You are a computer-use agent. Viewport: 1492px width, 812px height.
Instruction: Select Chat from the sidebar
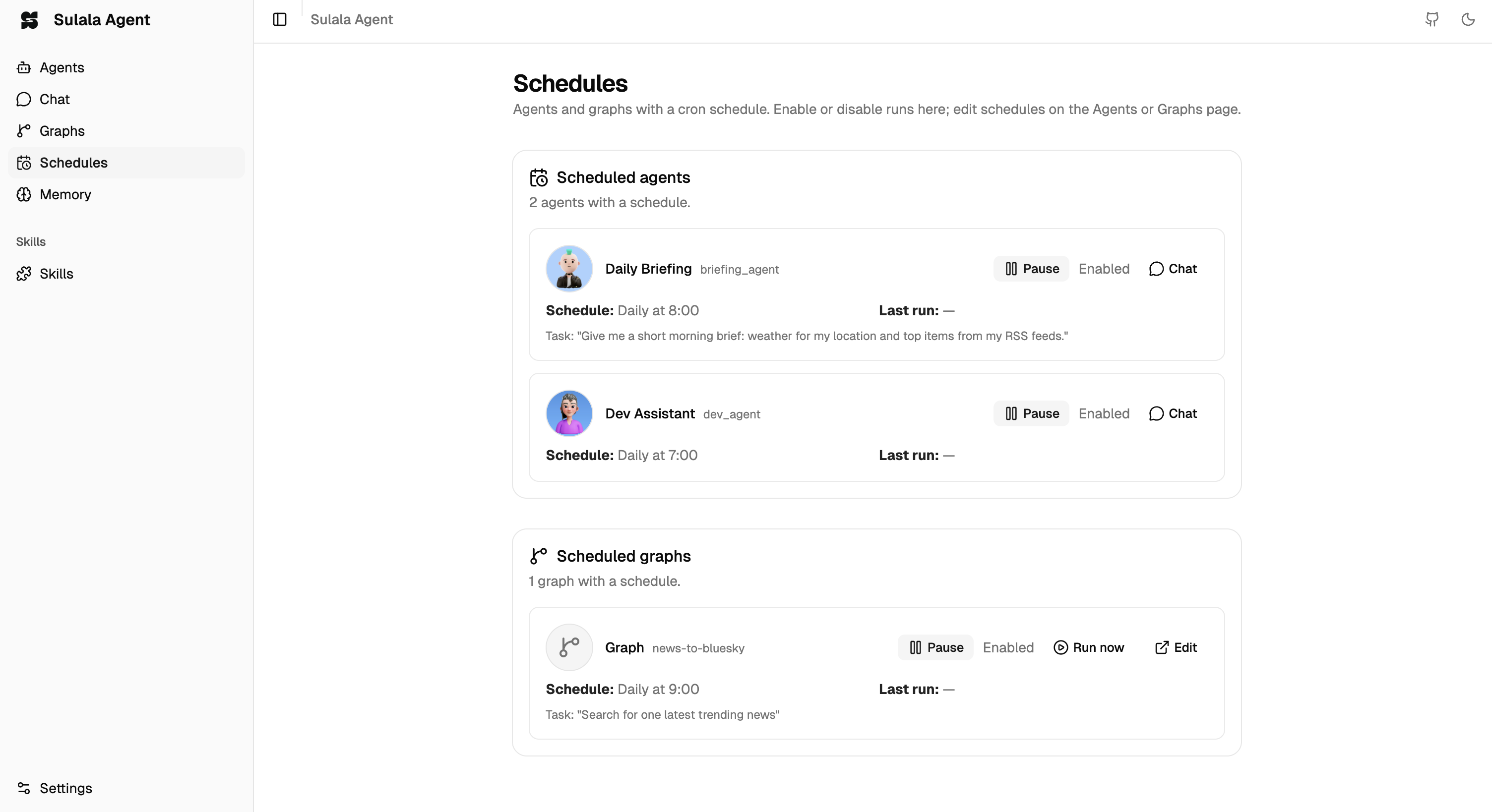pos(54,99)
